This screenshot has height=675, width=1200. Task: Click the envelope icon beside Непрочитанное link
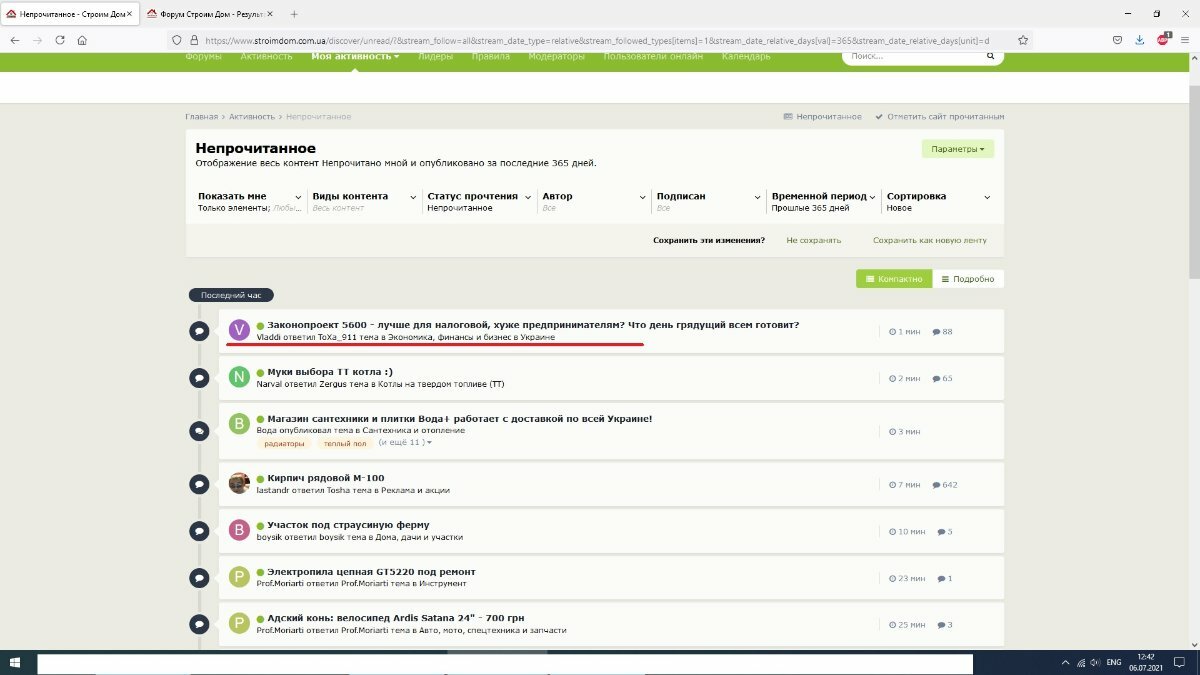point(788,117)
